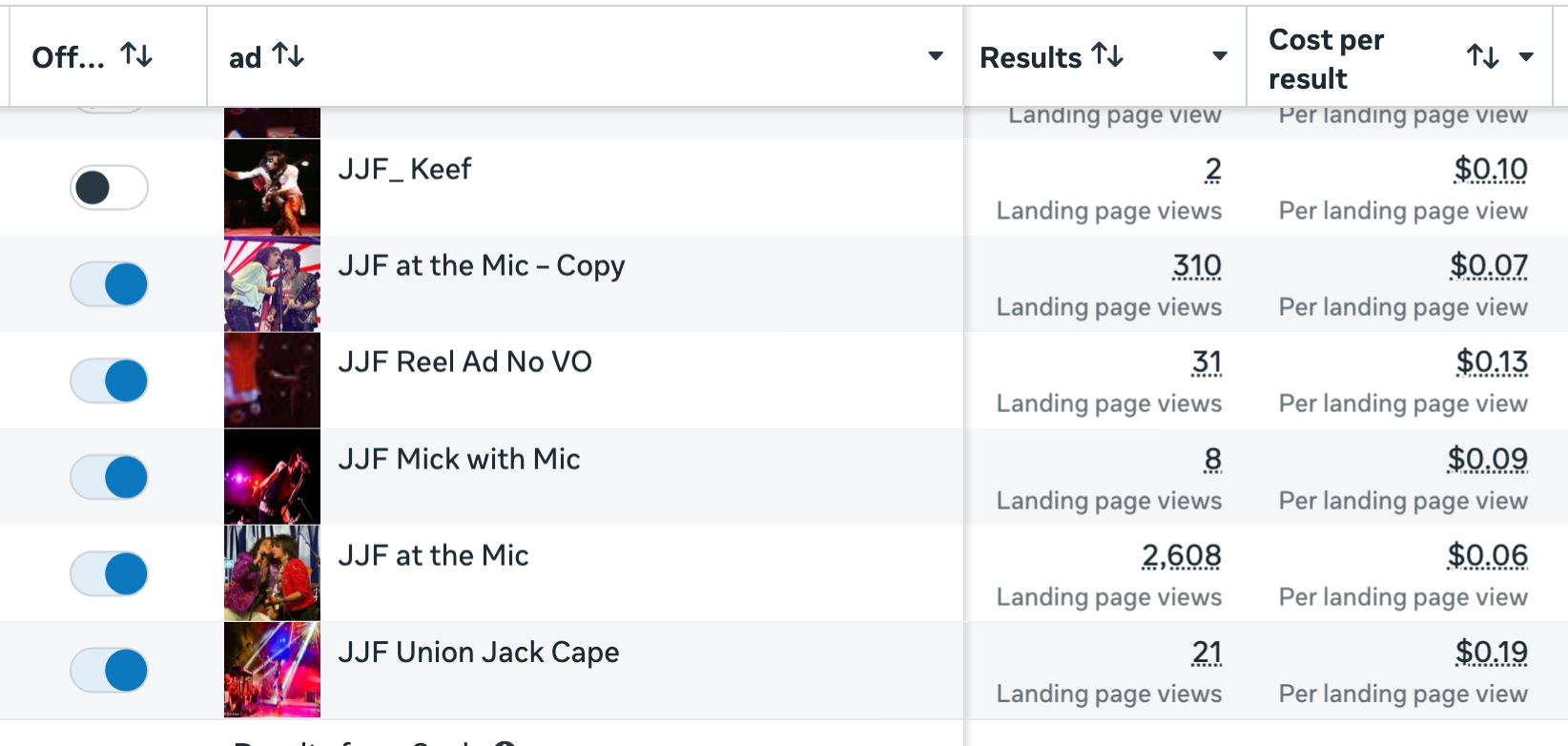Sort by Cost per result
This screenshot has height=746, width=1568.
coord(1482,57)
